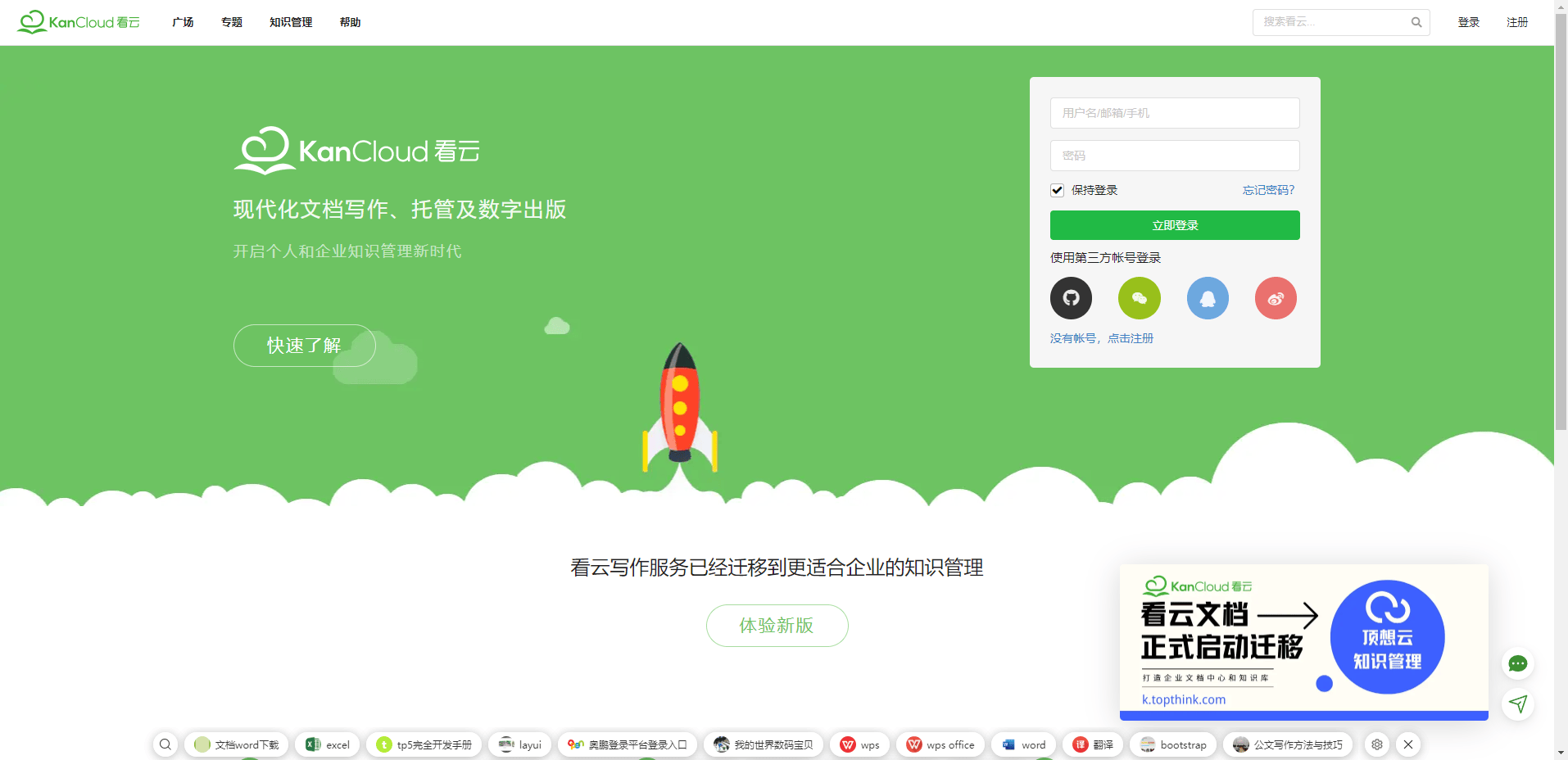
Task: Open the chat bubble floating icon
Action: [1518, 663]
